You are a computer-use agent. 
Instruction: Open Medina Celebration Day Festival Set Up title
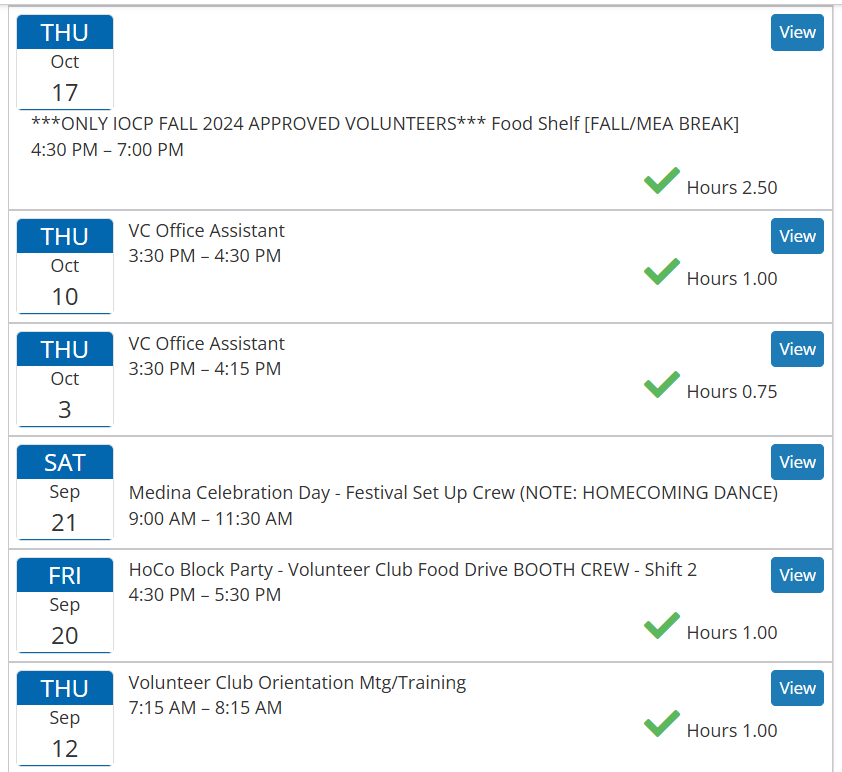(453, 493)
